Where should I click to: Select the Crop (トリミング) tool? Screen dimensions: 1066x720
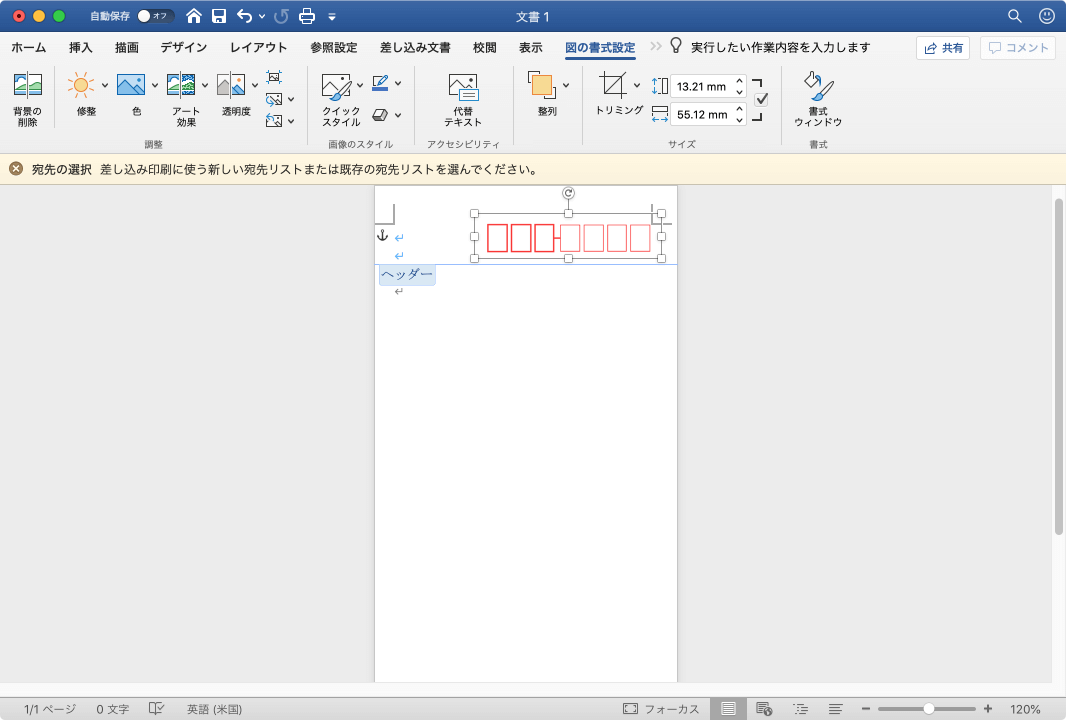[613, 85]
